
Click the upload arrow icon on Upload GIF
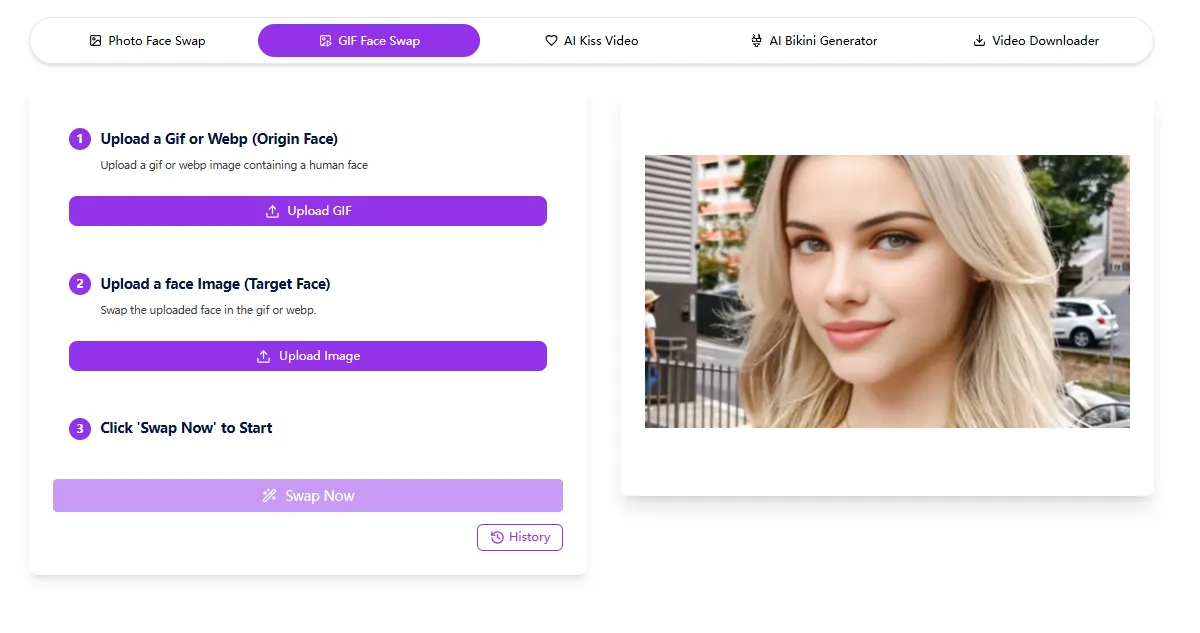pyautogui.click(x=272, y=211)
